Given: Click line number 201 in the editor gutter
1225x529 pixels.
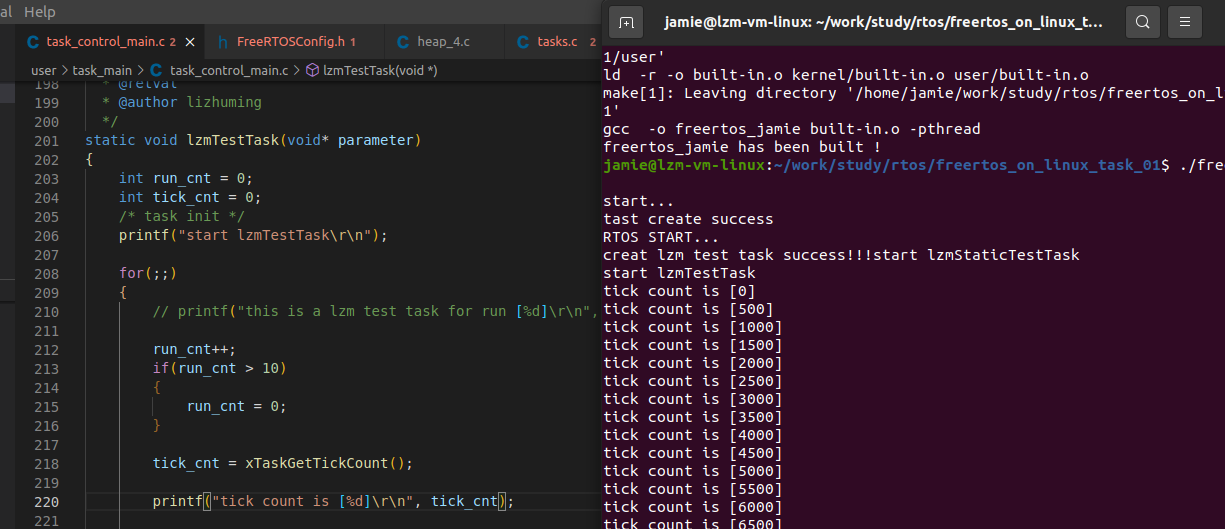Looking at the screenshot, I should point(47,141).
